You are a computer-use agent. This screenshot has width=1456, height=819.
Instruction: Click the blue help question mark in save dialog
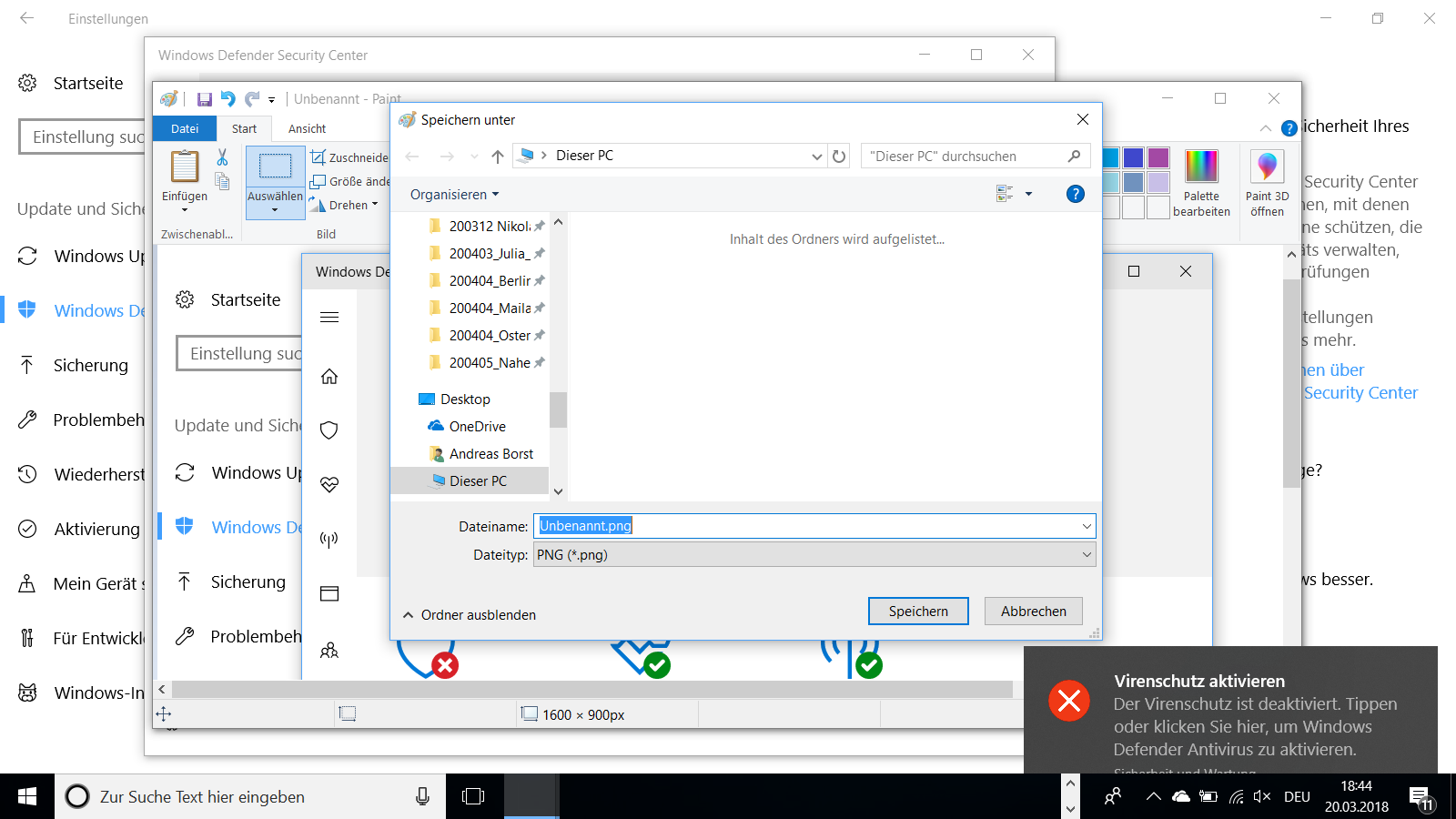click(x=1076, y=194)
